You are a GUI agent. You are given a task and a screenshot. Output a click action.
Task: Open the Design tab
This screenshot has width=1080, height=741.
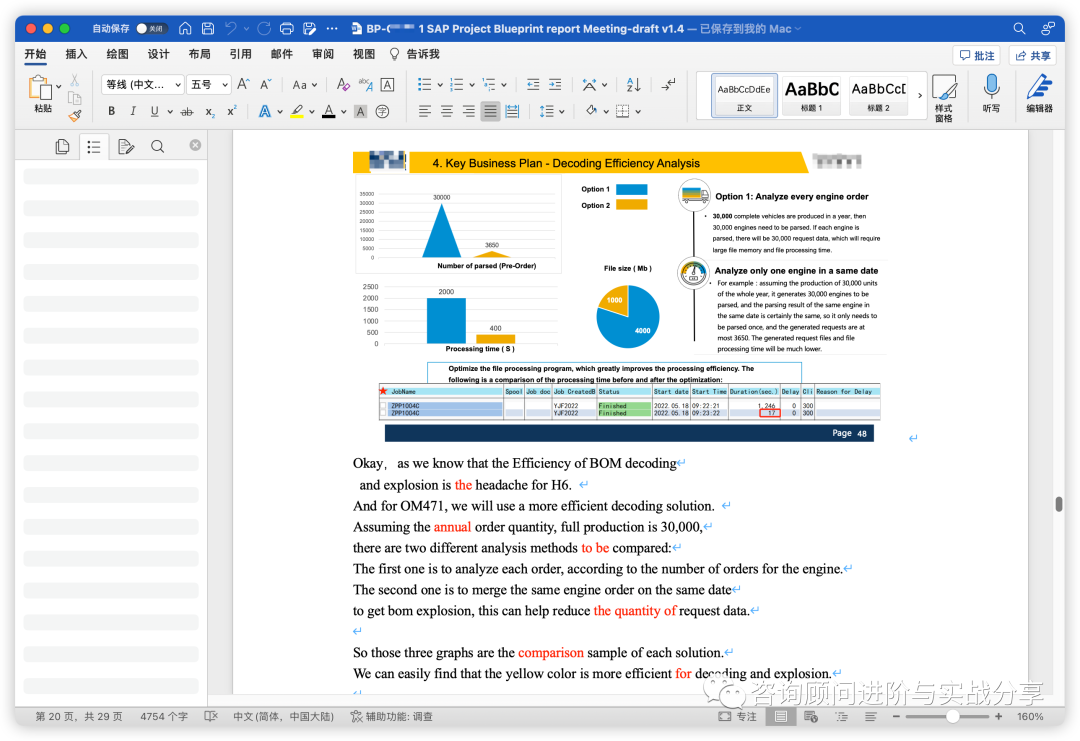(x=158, y=54)
